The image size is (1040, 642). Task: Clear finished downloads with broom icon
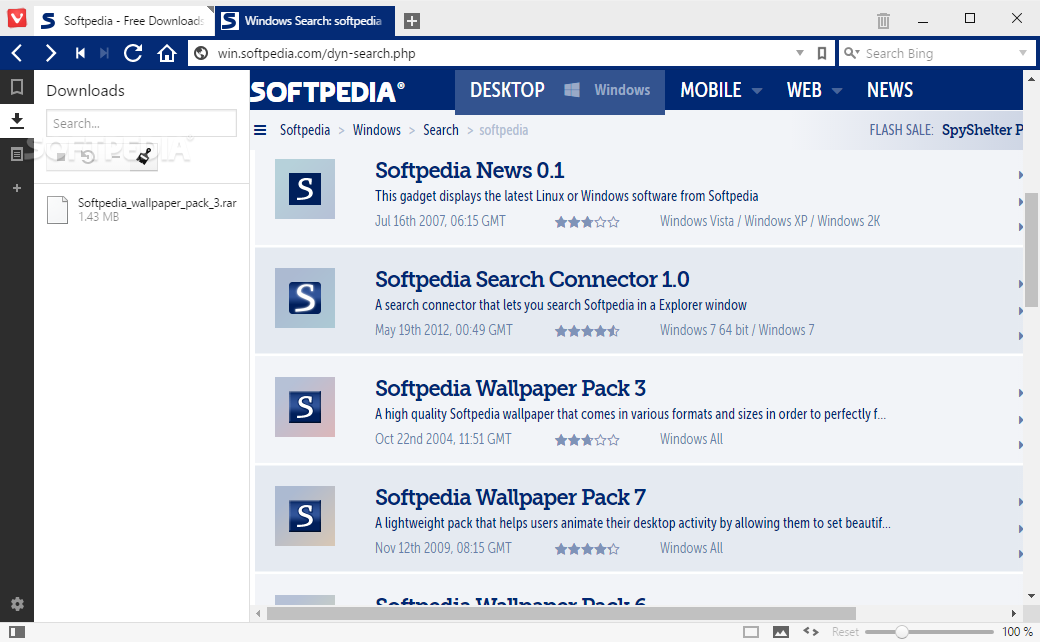[144, 157]
